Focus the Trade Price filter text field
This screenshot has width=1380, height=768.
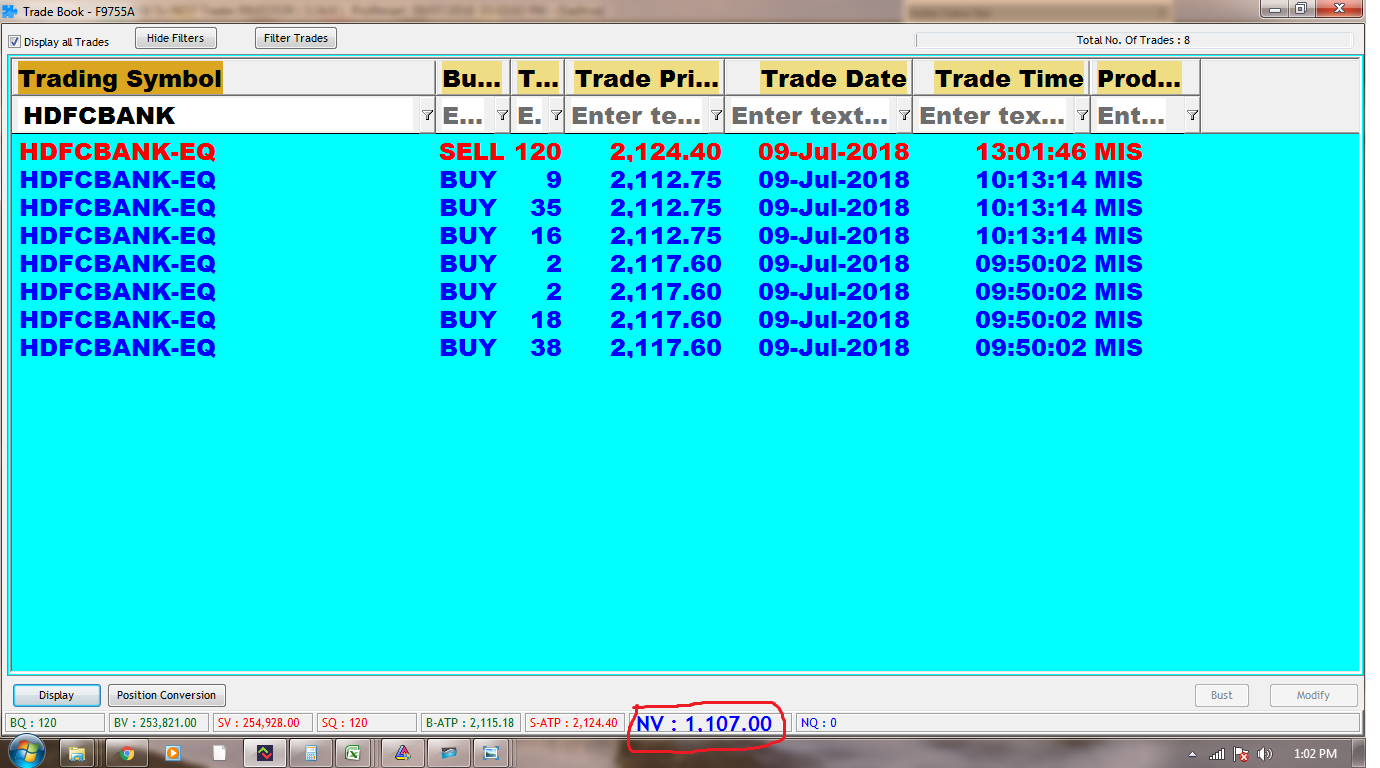(x=637, y=116)
